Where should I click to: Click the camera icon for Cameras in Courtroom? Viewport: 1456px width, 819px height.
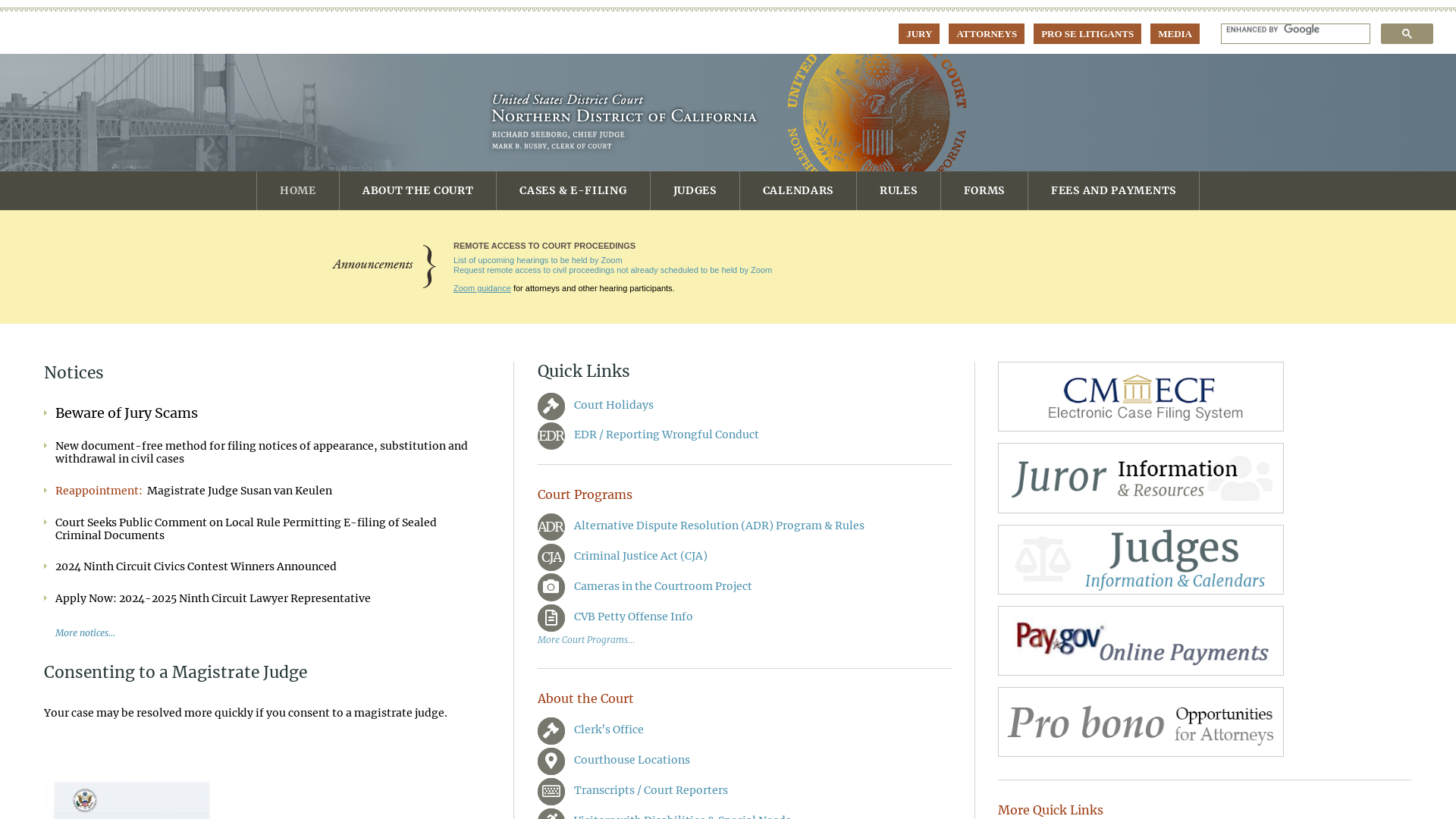(x=551, y=588)
